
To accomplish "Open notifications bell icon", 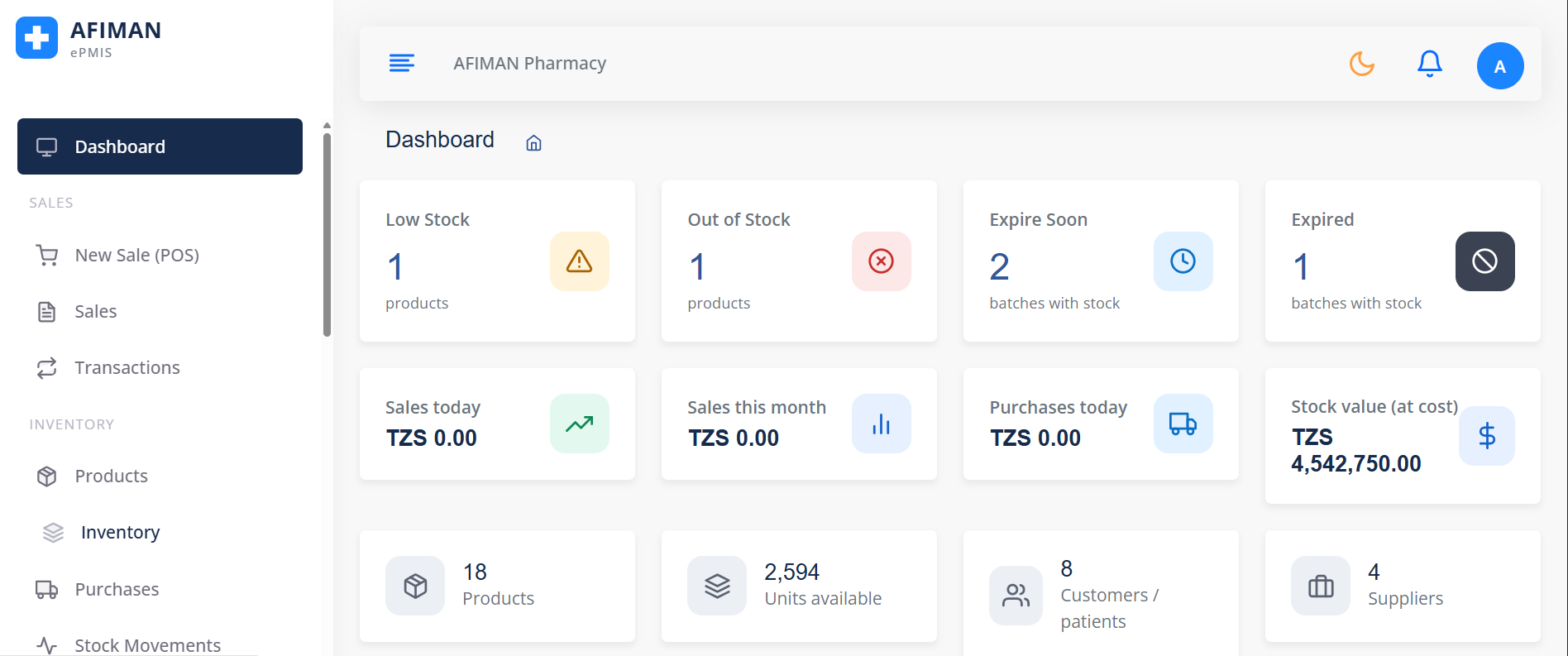I will (1429, 63).
